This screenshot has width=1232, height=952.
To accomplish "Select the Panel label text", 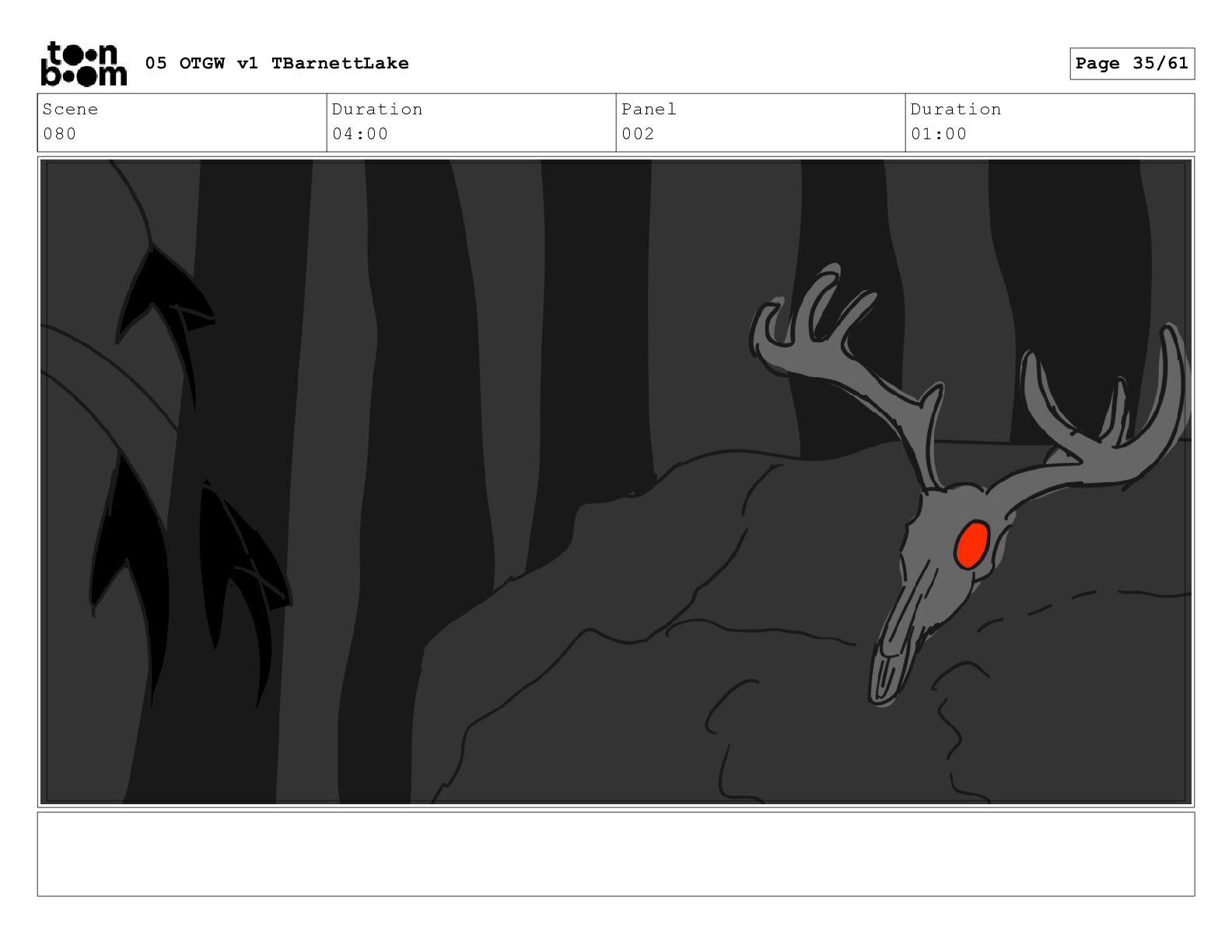I will pos(649,109).
